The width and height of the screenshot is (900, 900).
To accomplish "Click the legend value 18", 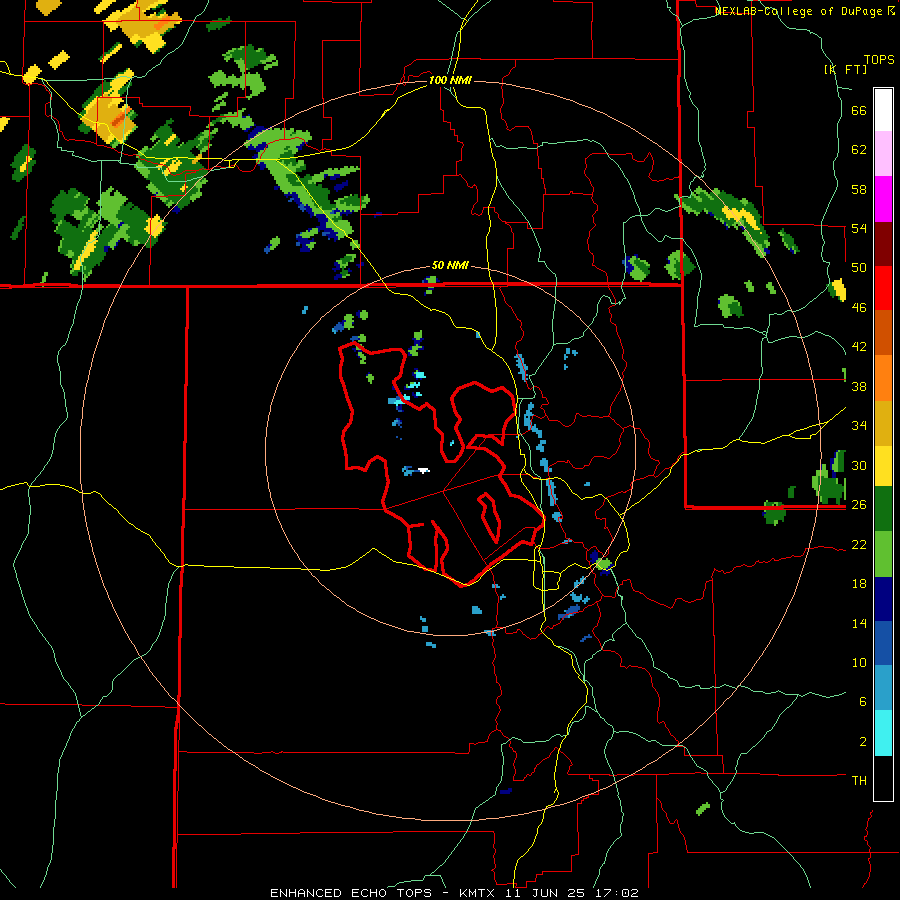I will 859,584.
